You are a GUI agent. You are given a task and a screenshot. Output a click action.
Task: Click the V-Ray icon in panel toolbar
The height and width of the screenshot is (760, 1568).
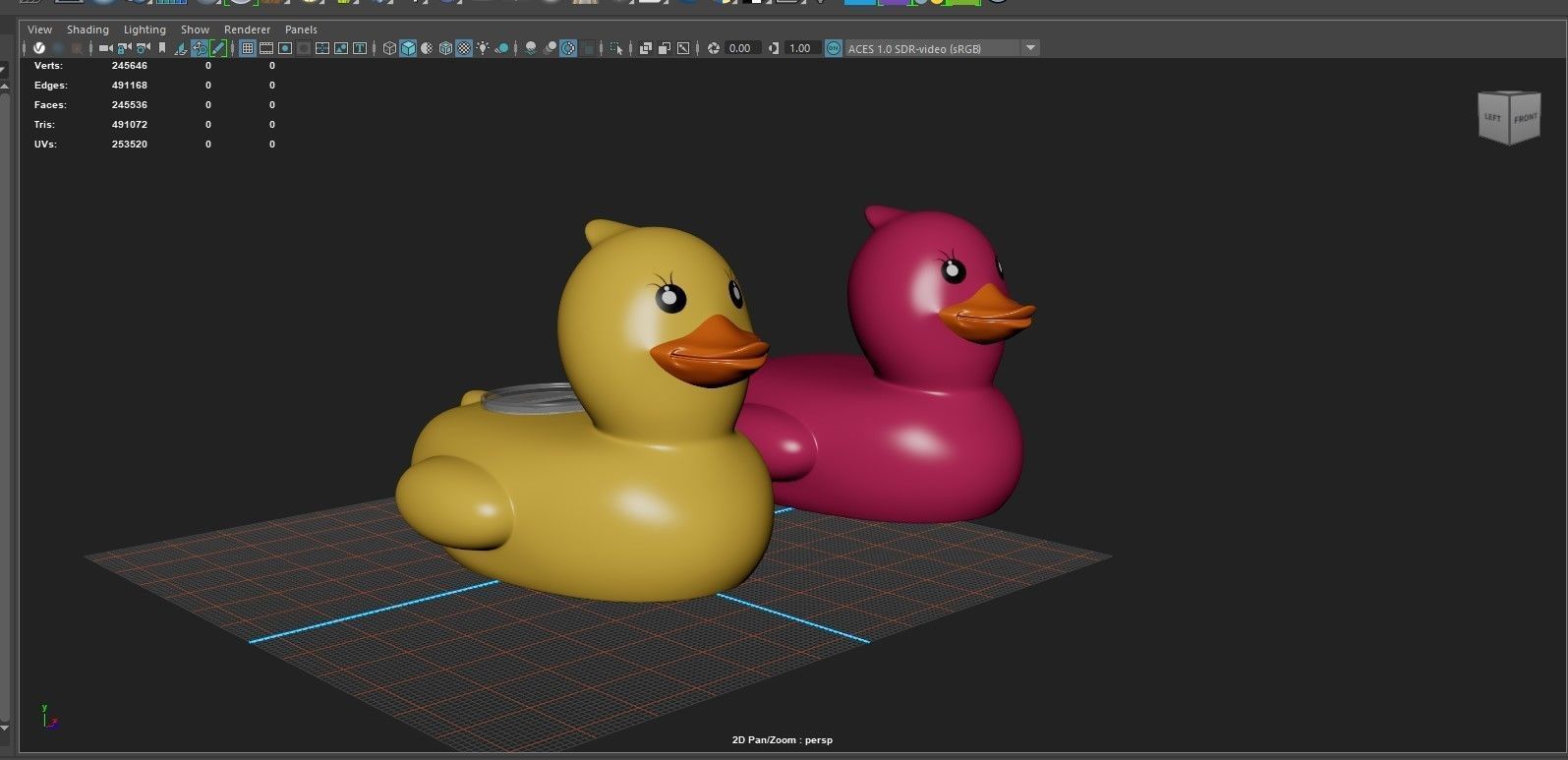(39, 48)
